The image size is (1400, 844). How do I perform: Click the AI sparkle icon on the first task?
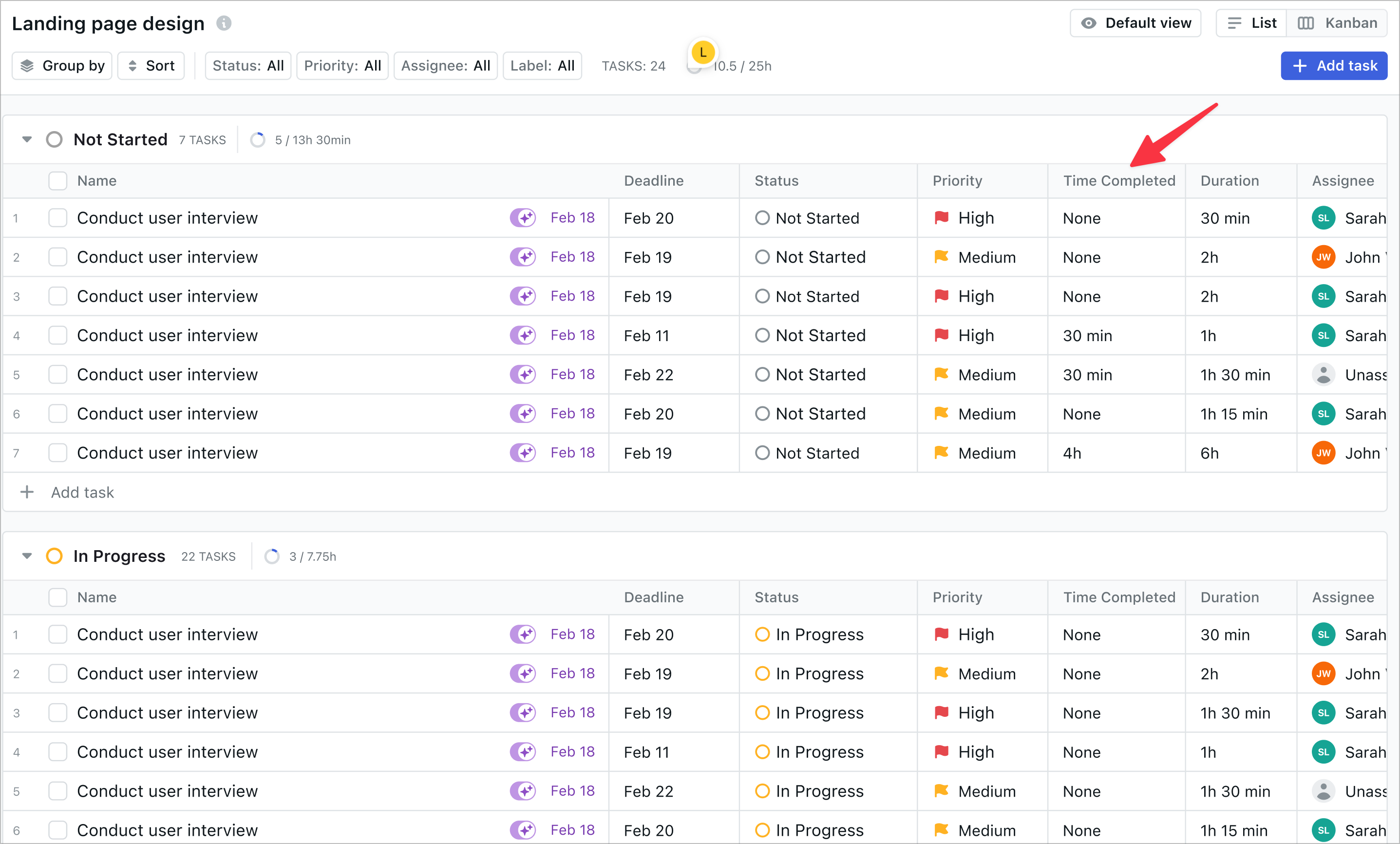tap(523, 218)
